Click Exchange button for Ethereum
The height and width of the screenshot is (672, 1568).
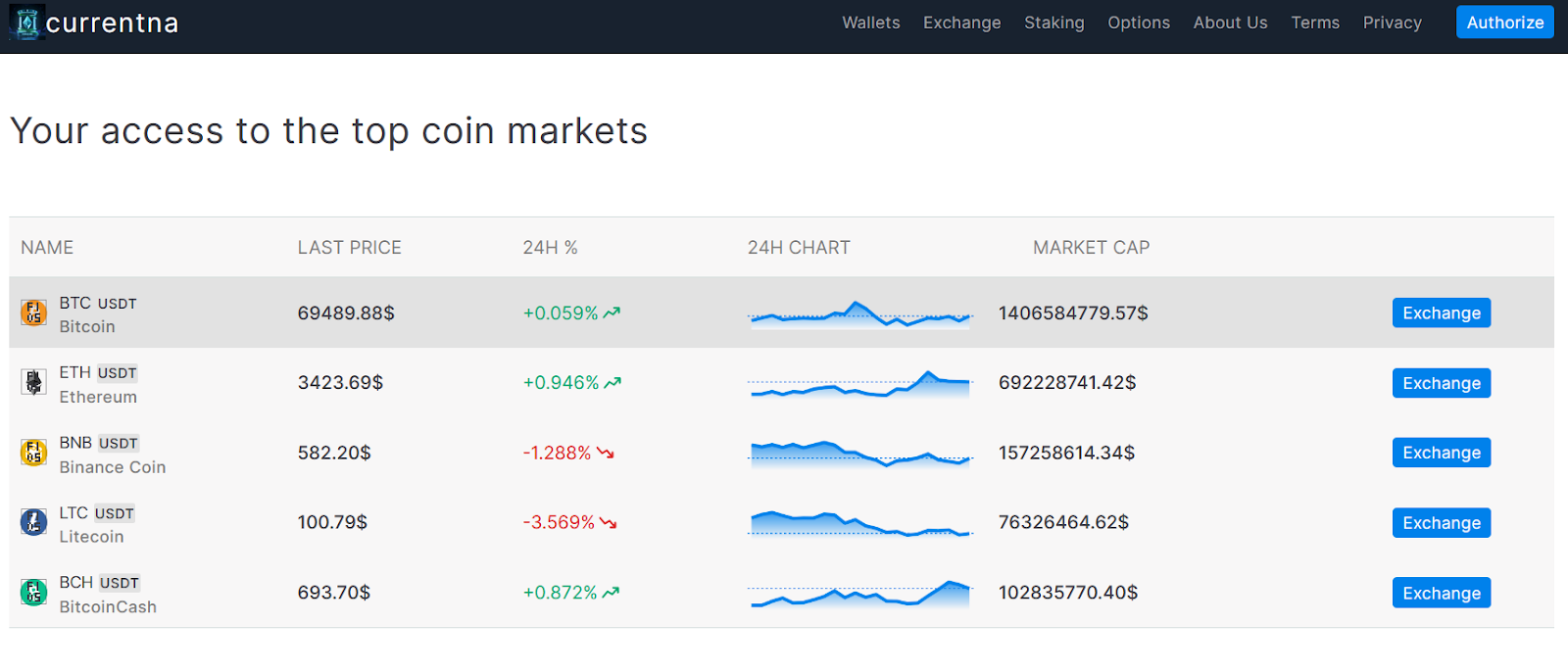[x=1442, y=383]
